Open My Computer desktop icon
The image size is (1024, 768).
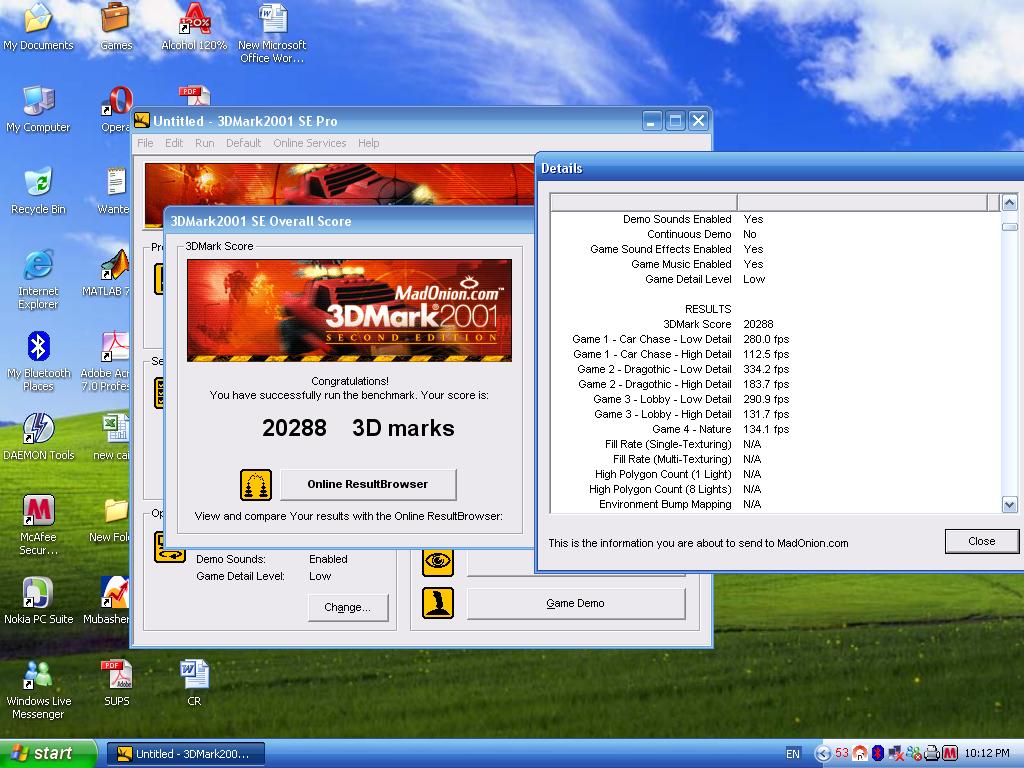[38, 108]
